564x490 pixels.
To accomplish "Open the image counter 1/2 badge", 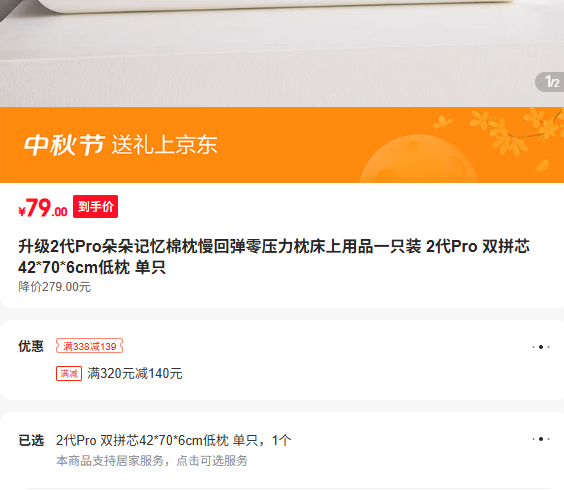I will pyautogui.click(x=550, y=82).
